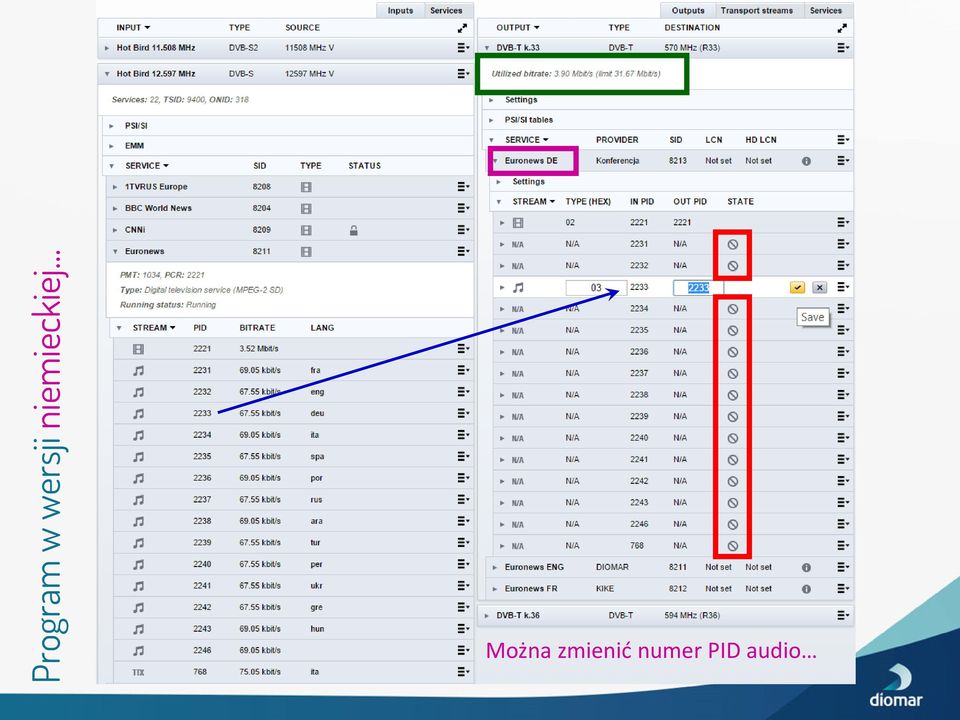Collapse the Euronews input service
The width and height of the screenshot is (960, 720).
[115, 252]
